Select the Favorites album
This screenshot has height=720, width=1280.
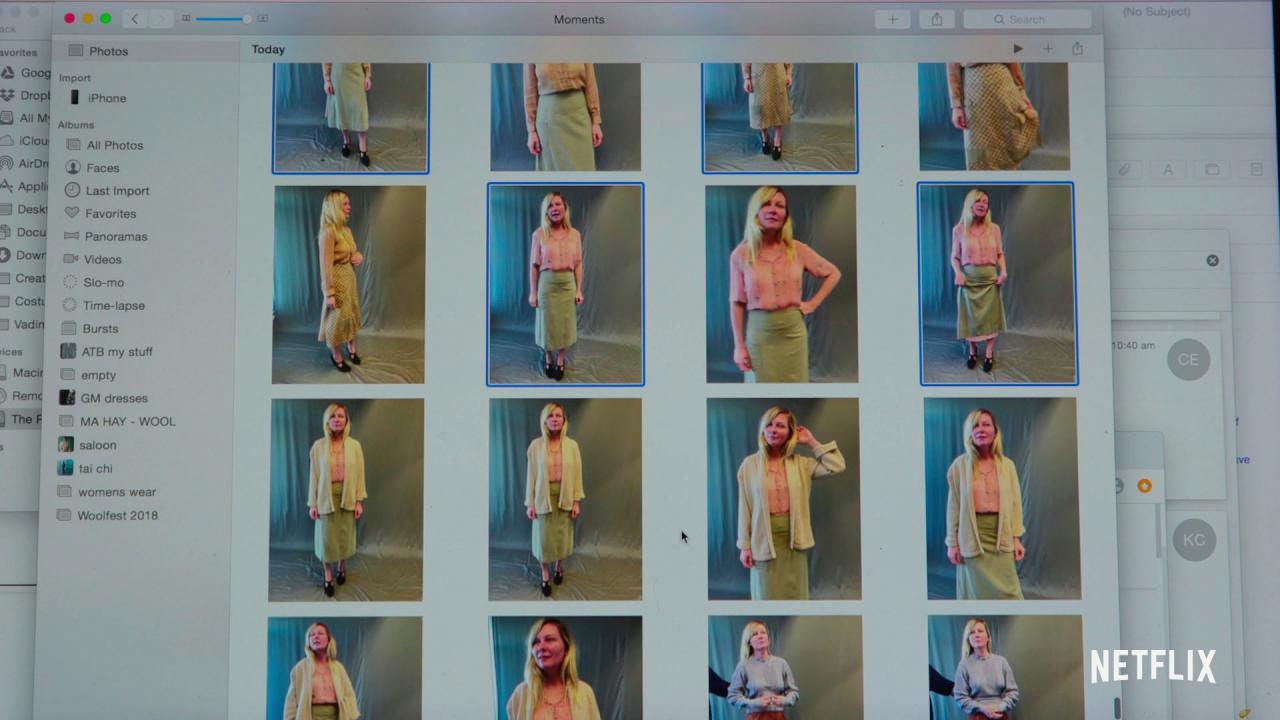pyautogui.click(x=110, y=214)
